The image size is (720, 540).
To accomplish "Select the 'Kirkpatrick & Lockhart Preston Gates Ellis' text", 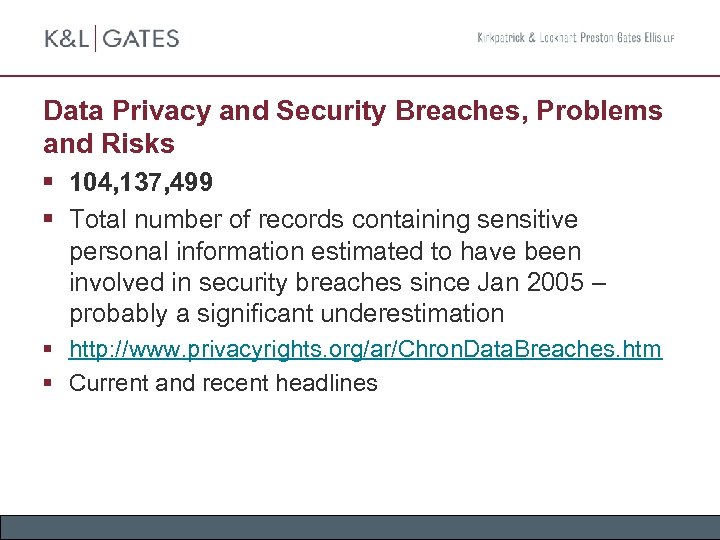I will click(x=568, y=38).
